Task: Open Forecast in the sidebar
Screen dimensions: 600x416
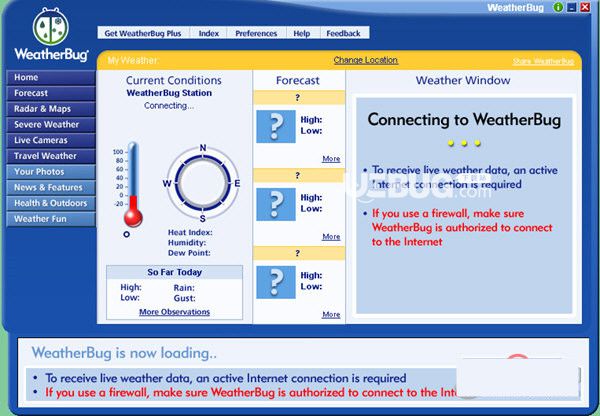Action: [51, 93]
